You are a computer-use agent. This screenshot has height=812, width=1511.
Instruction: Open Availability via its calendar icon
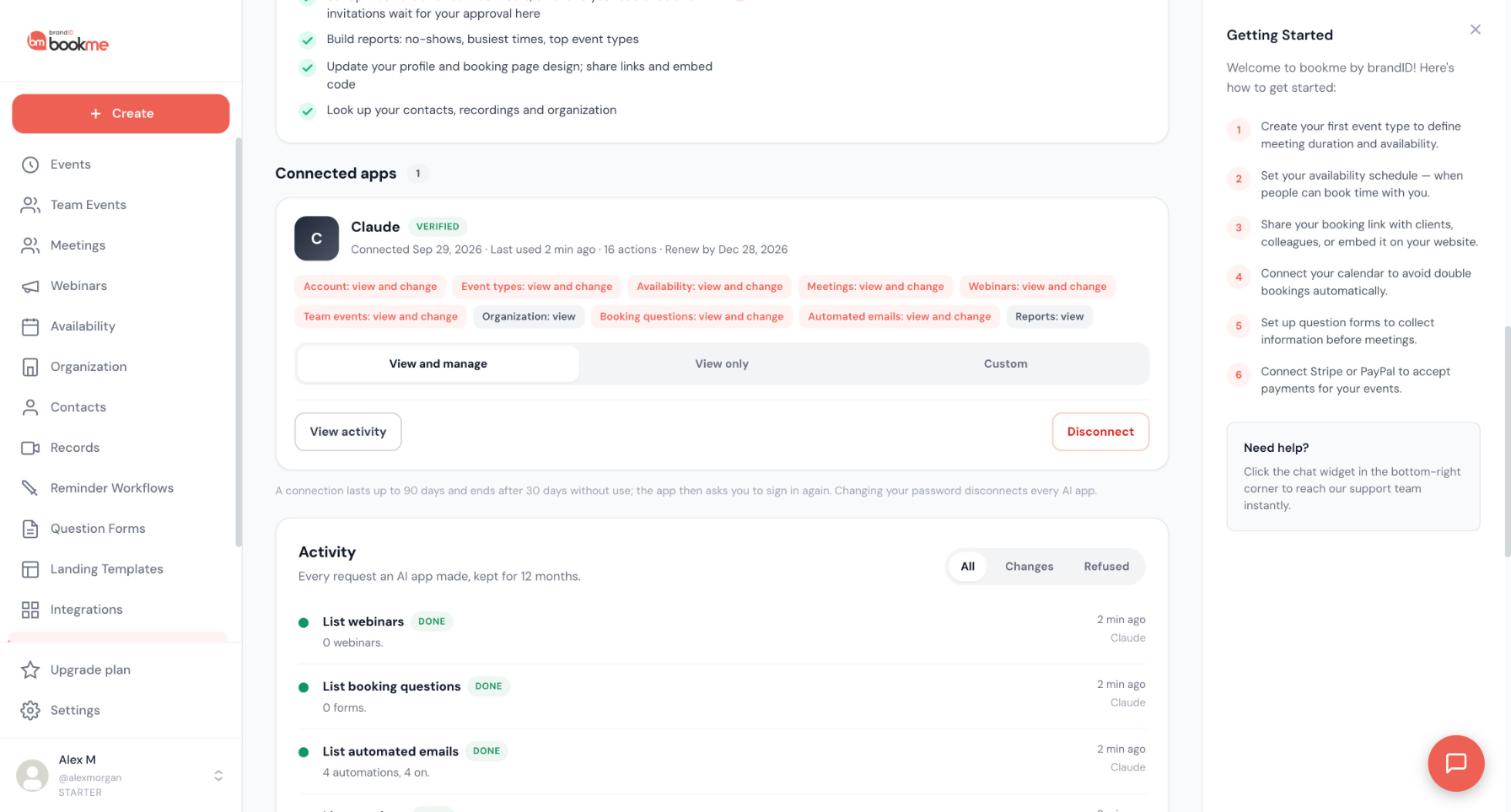[x=30, y=326]
